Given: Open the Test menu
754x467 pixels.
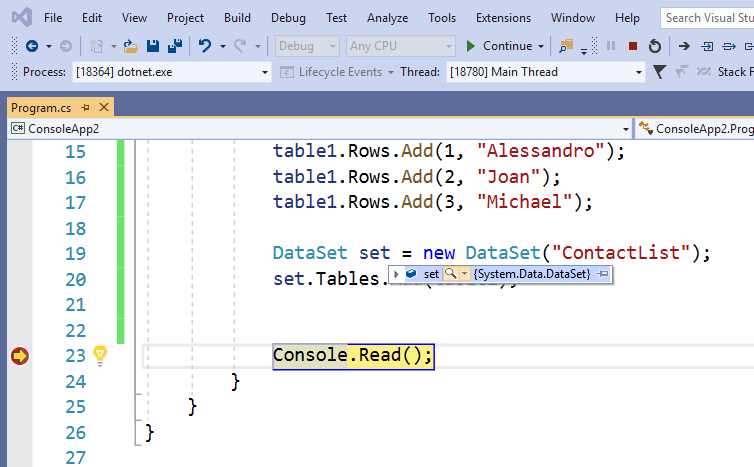Looking at the screenshot, I should click(336, 18).
